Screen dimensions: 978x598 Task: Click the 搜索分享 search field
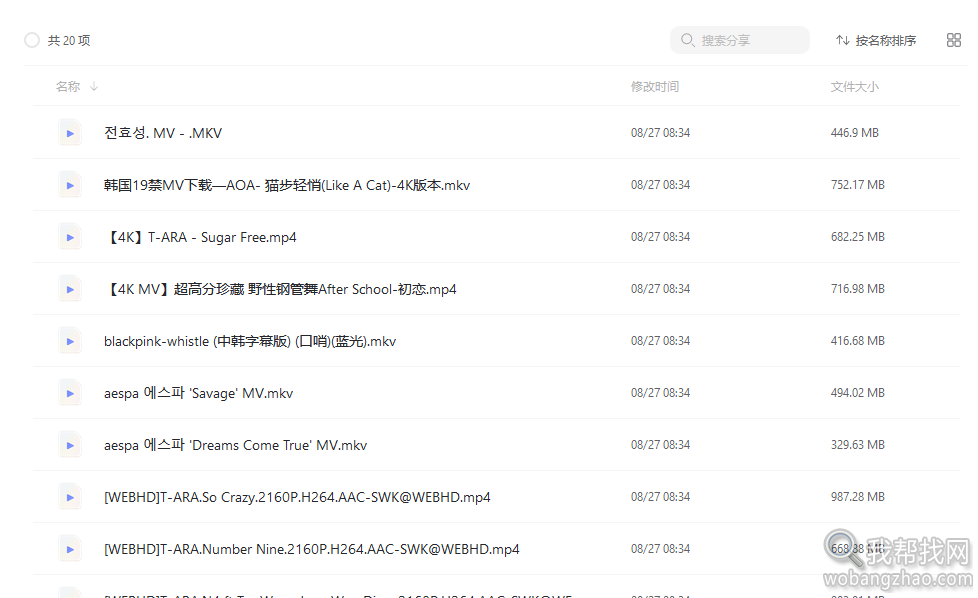[740, 40]
